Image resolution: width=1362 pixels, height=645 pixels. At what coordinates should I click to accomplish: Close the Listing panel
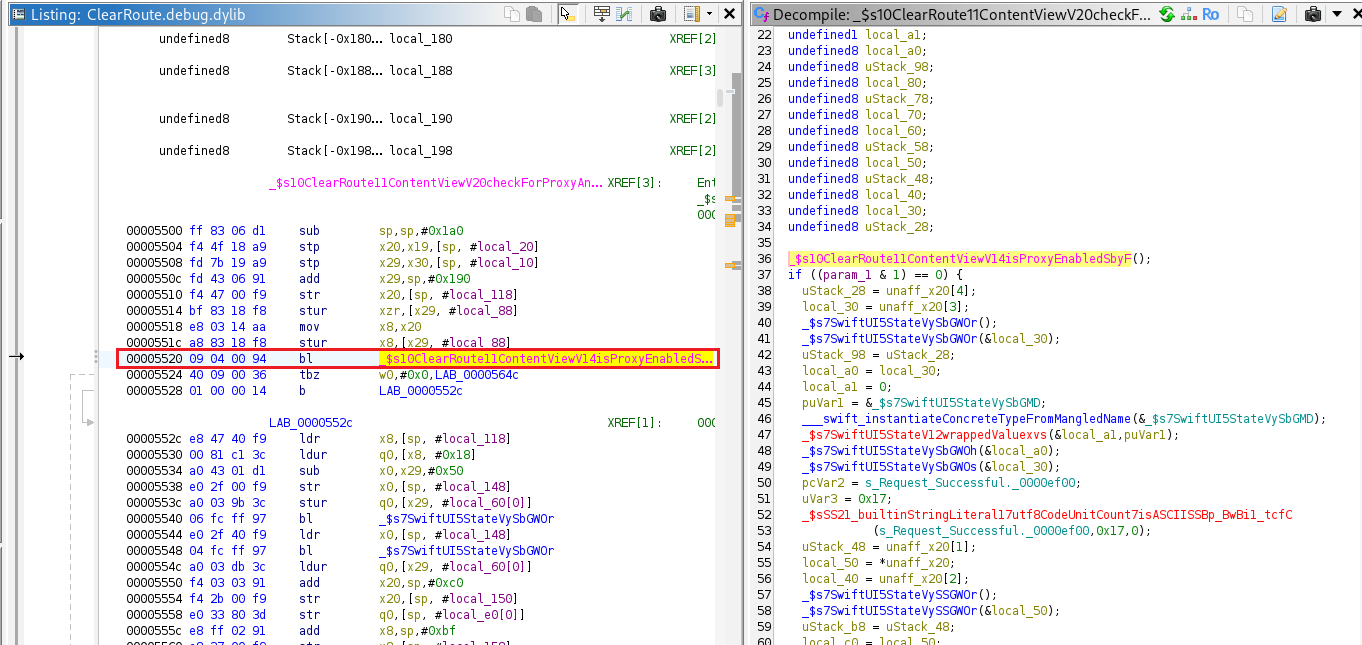coord(729,14)
